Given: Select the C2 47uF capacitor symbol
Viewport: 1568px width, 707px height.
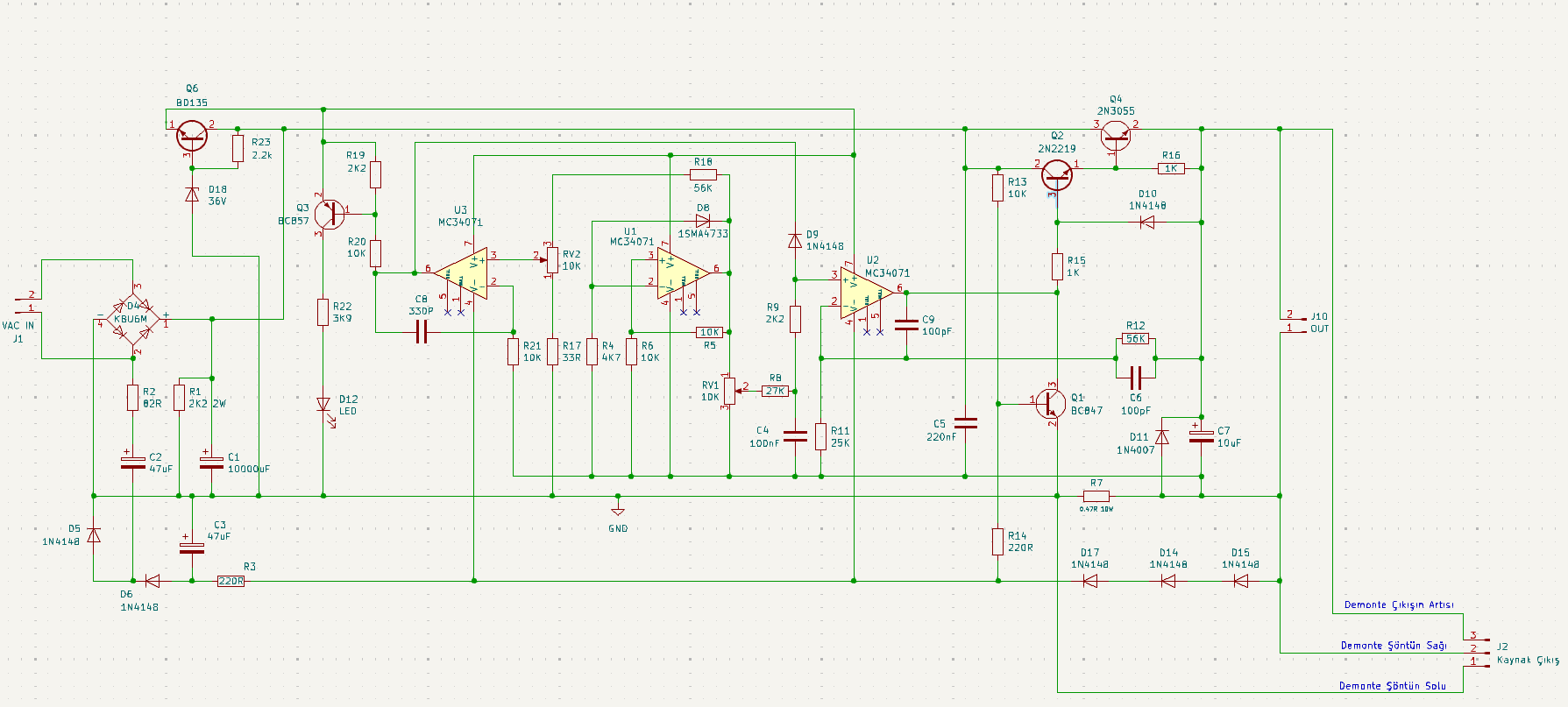Looking at the screenshot, I should (133, 462).
